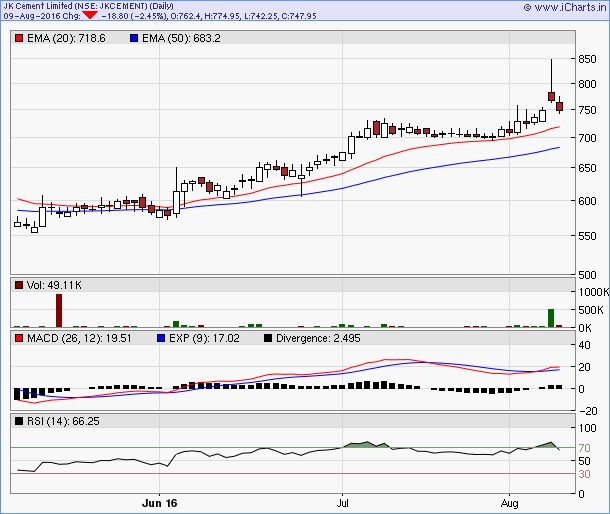
Task: Click the text 'RSI (14): 66.25'
Action: point(63,421)
